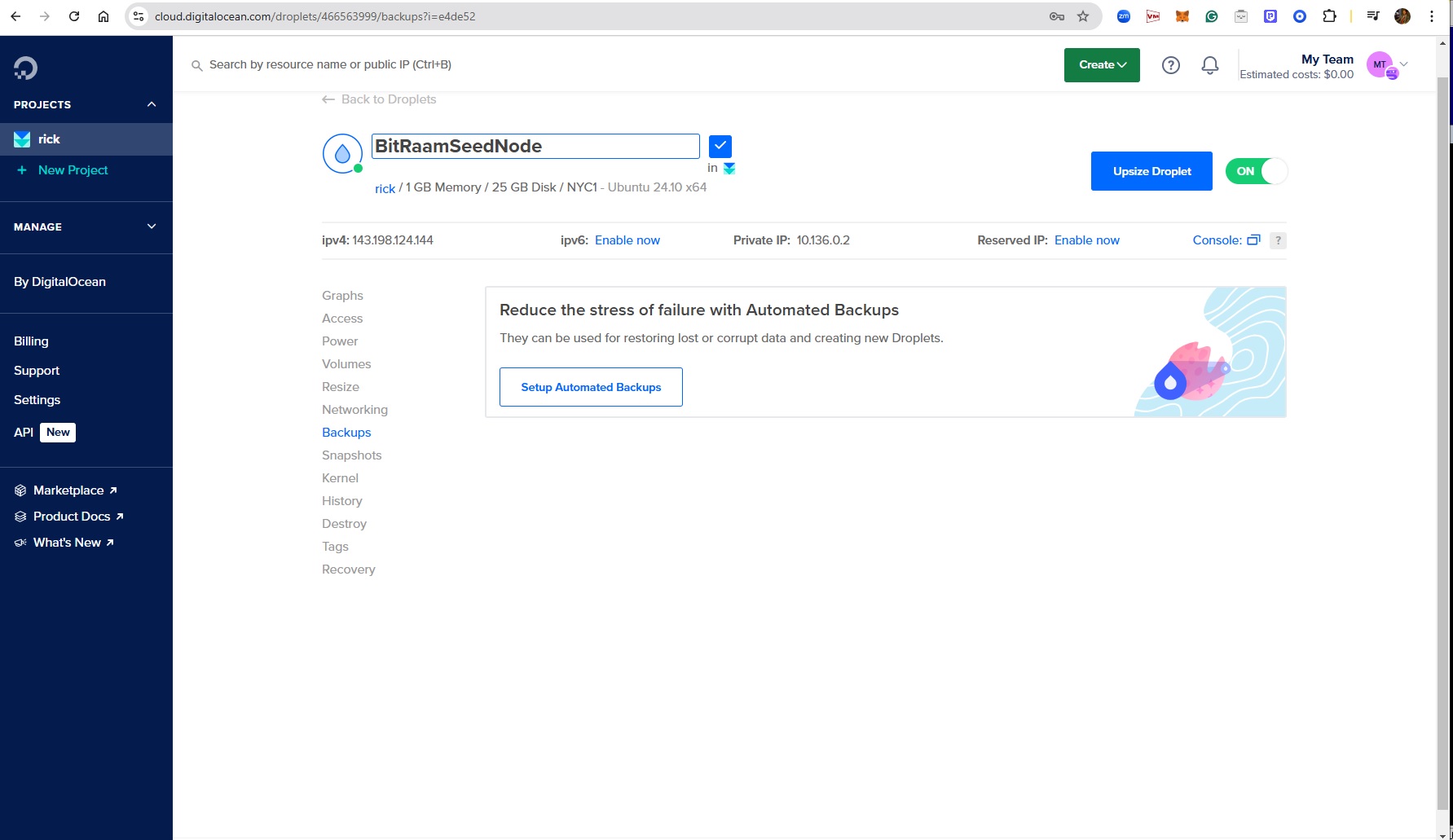Viewport: 1453px width, 840px height.
Task: Open the Snapshots tab
Action: pos(351,455)
